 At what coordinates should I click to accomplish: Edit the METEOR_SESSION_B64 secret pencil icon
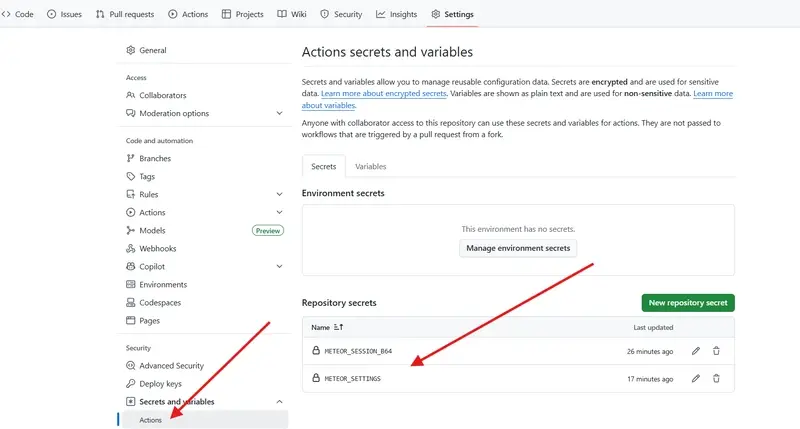coord(695,351)
